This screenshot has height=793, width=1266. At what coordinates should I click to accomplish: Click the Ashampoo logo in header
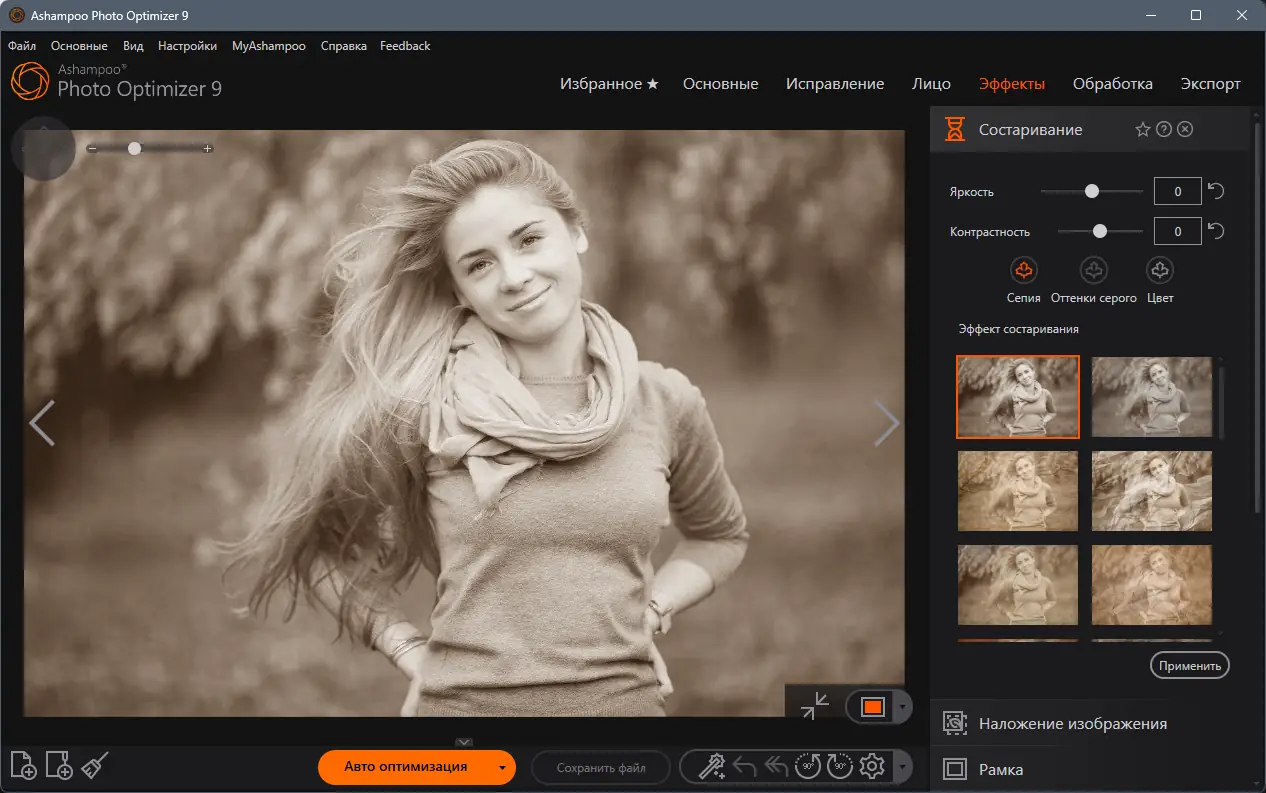[x=29, y=82]
